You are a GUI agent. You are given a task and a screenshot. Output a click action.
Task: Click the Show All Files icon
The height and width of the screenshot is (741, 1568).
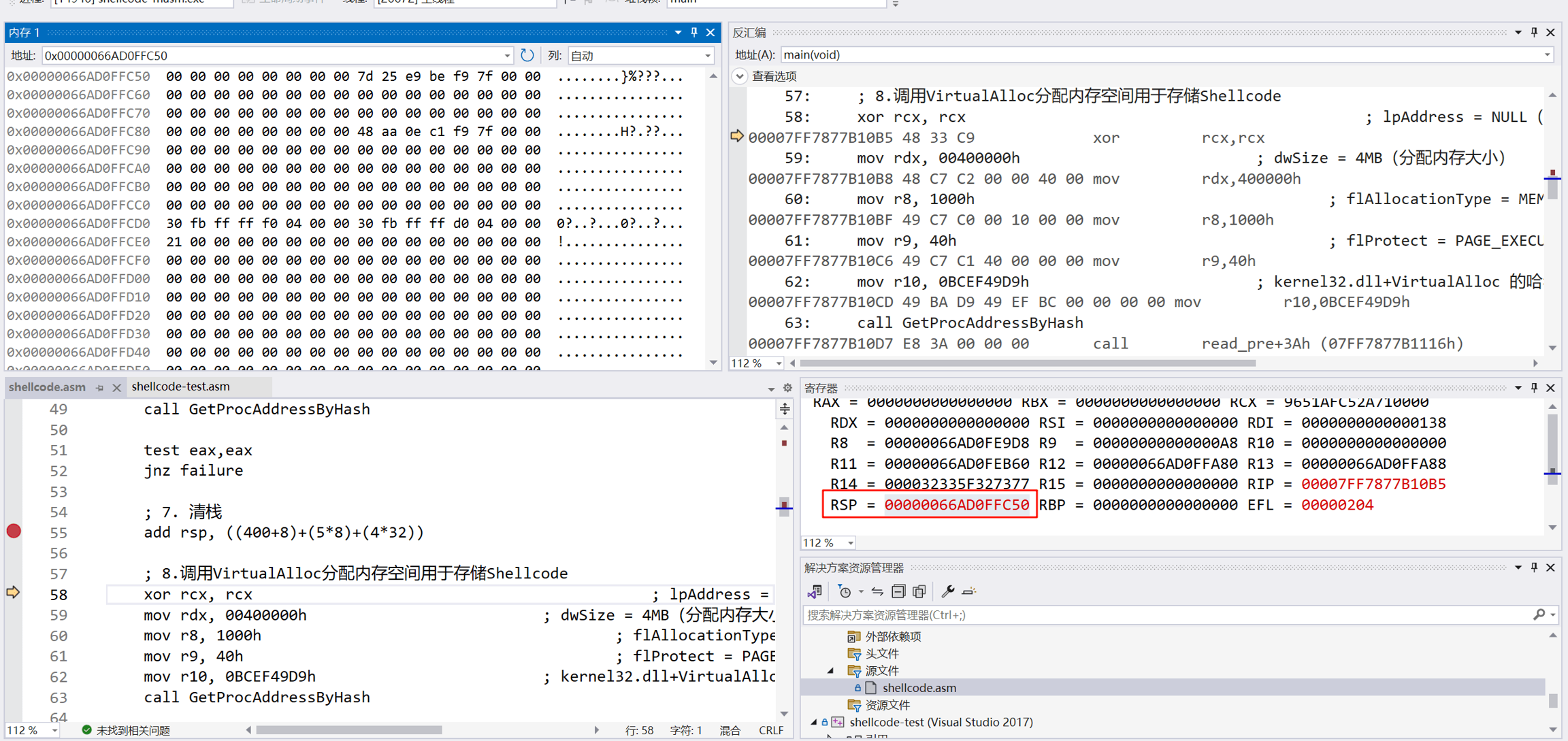point(919,591)
